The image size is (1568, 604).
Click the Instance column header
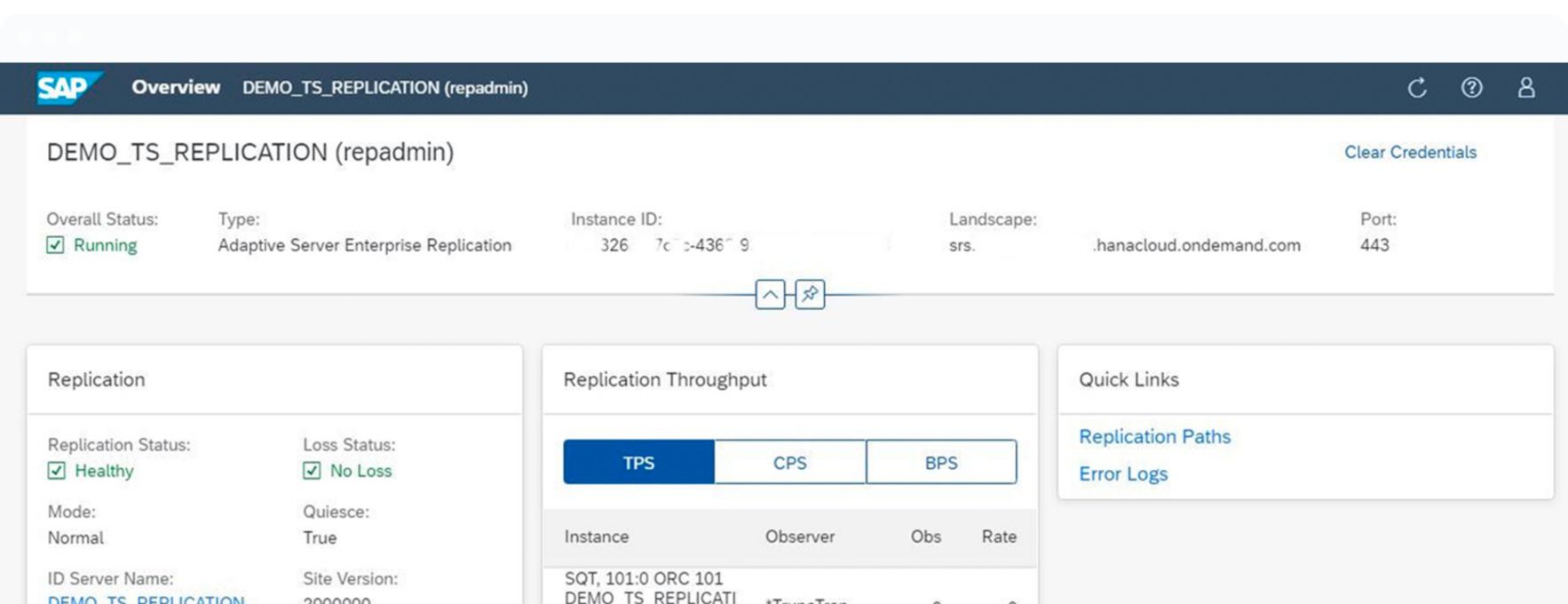[x=596, y=536]
